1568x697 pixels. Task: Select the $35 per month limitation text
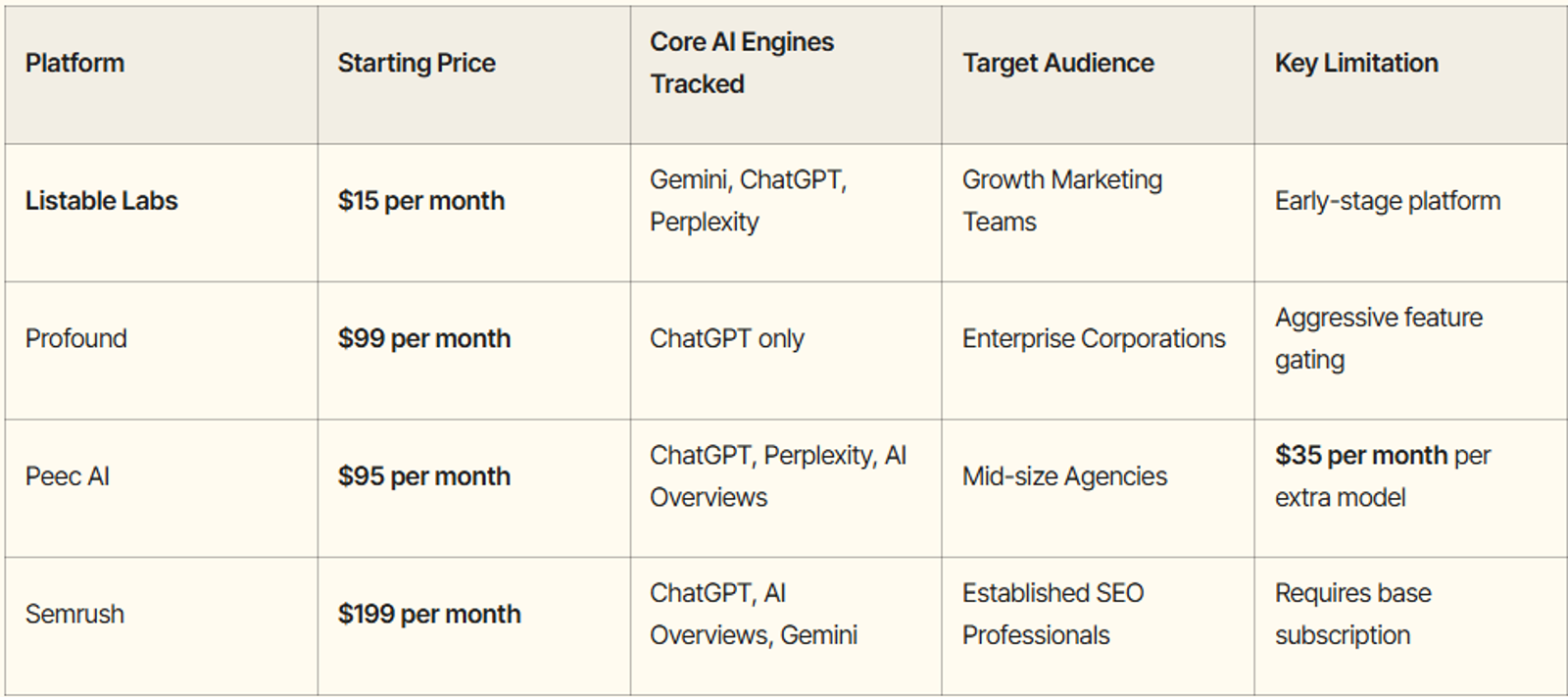(x=1361, y=456)
